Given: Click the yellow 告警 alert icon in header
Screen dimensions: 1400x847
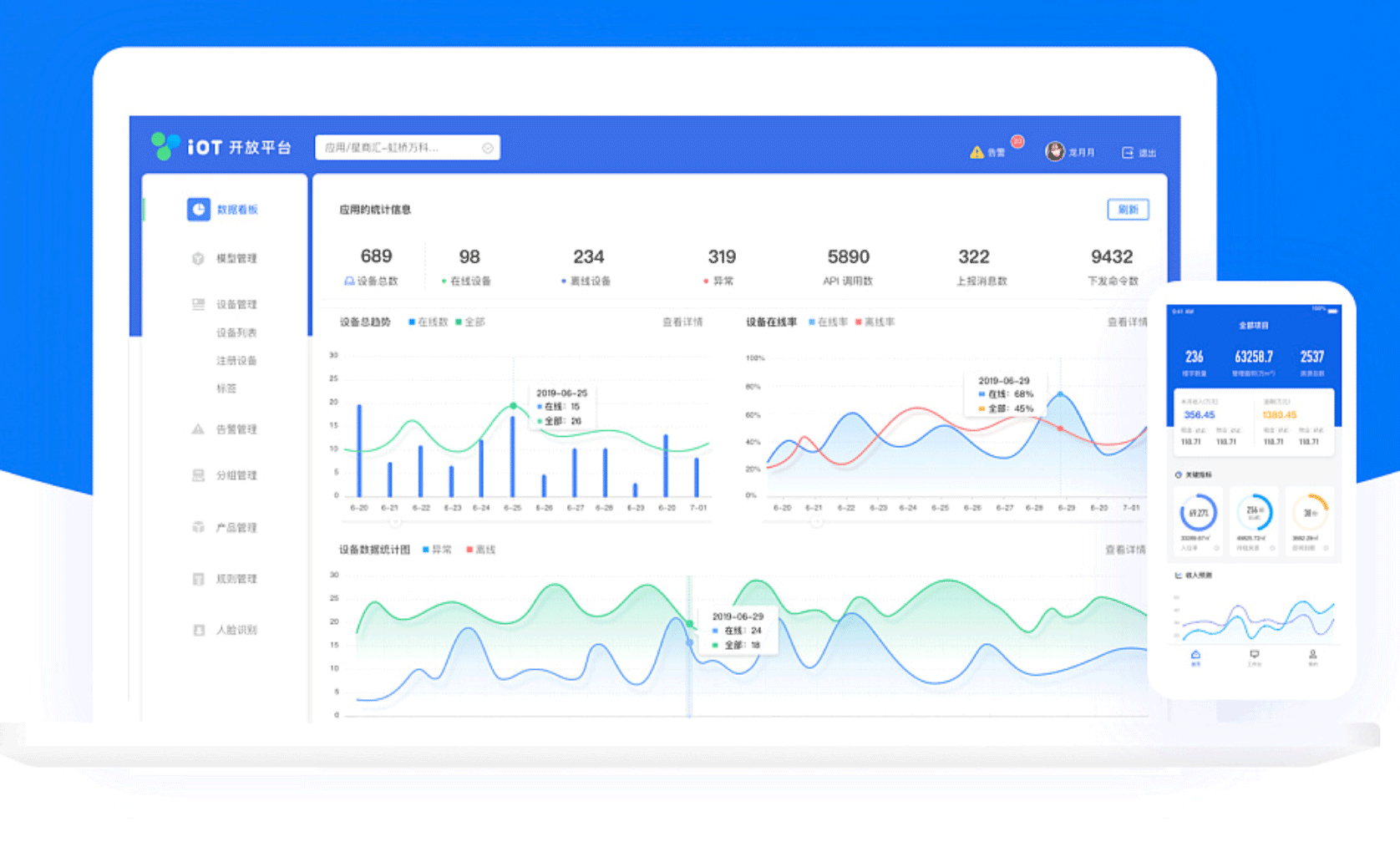Looking at the screenshot, I should click(x=976, y=152).
